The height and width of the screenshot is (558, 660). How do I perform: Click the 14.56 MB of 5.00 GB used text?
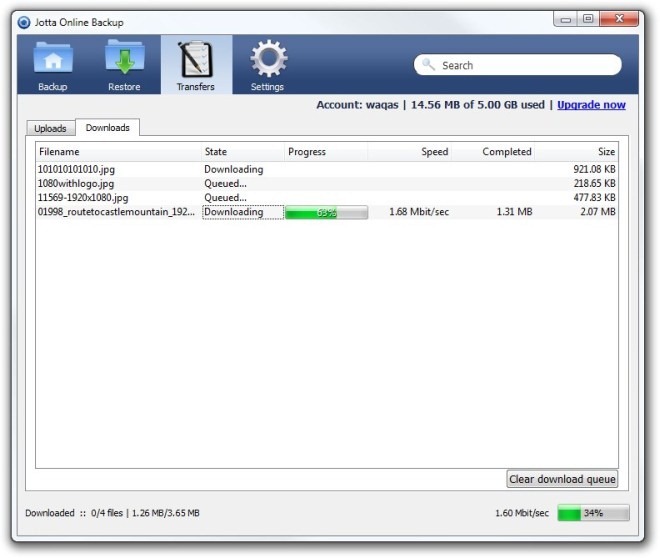[478, 105]
